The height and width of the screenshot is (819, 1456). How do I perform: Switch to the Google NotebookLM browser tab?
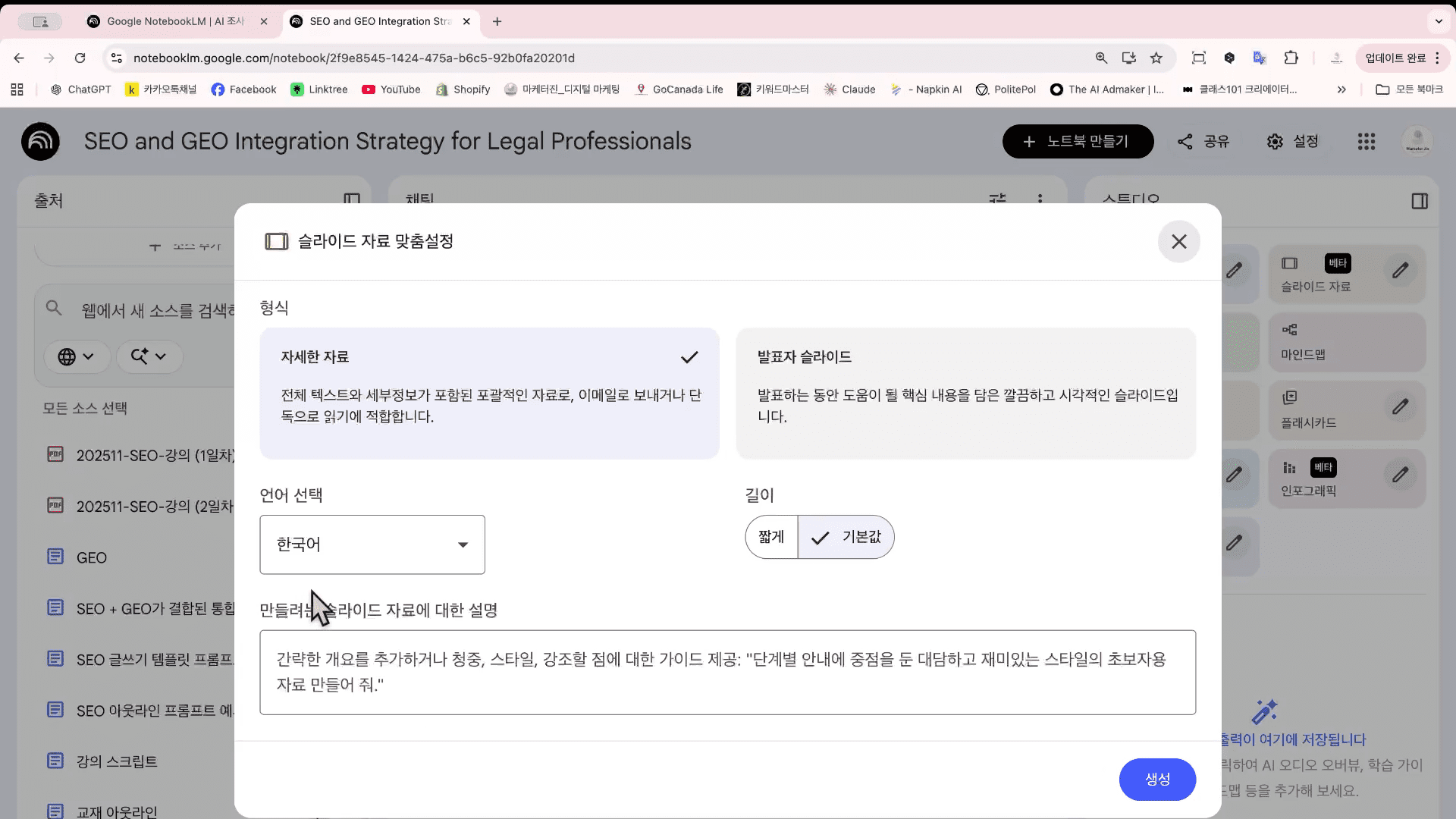[x=176, y=21]
